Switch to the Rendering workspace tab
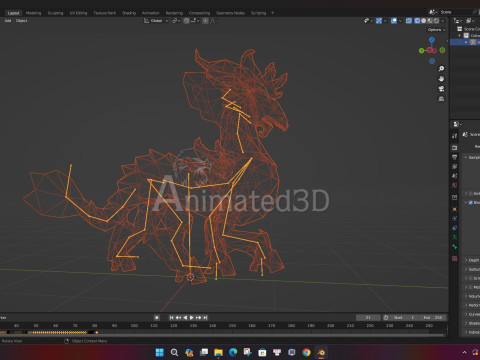Image resolution: width=480 pixels, height=360 pixels. click(x=174, y=13)
